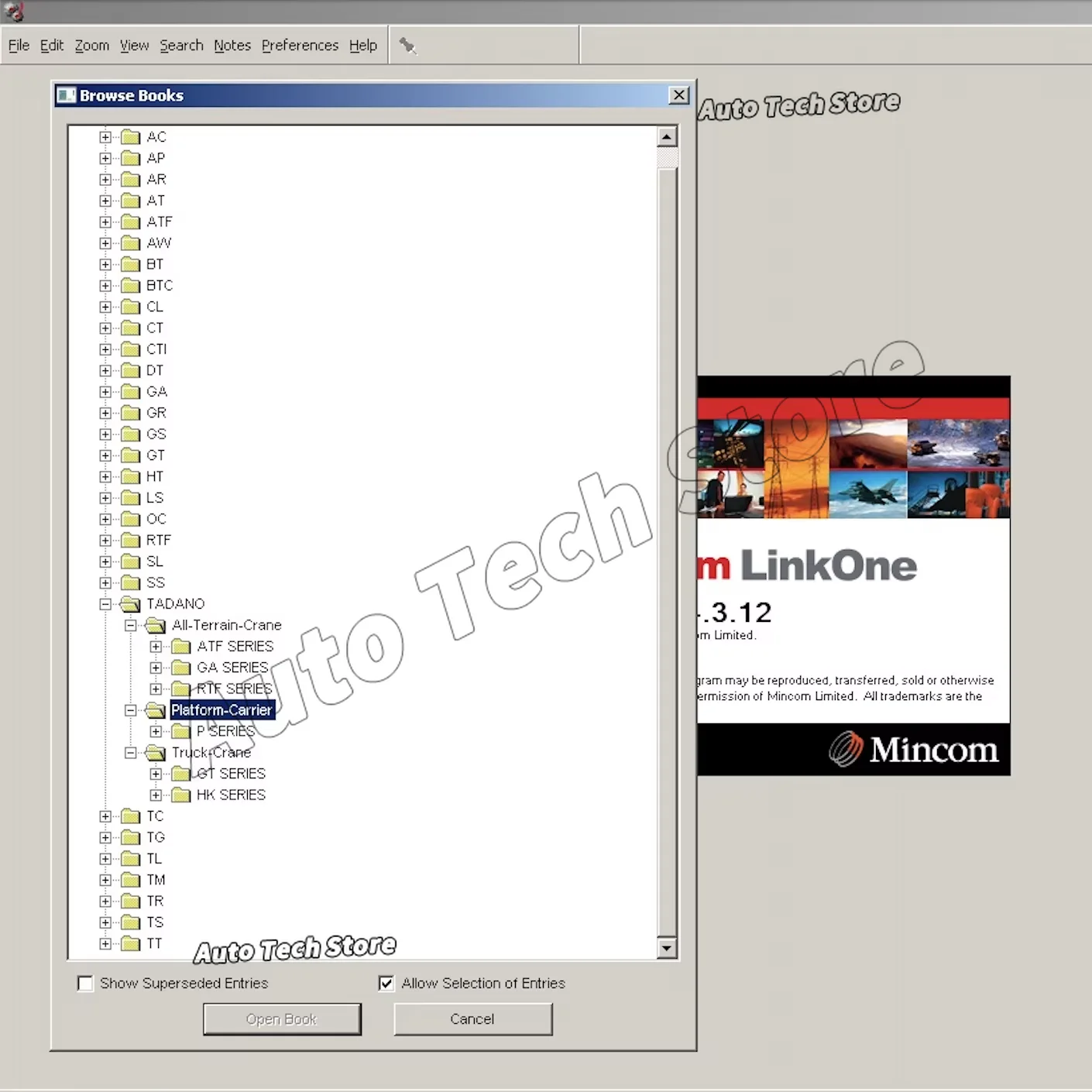Select the AW folder label
Image resolution: width=1092 pixels, height=1092 pixels.
coord(159,243)
